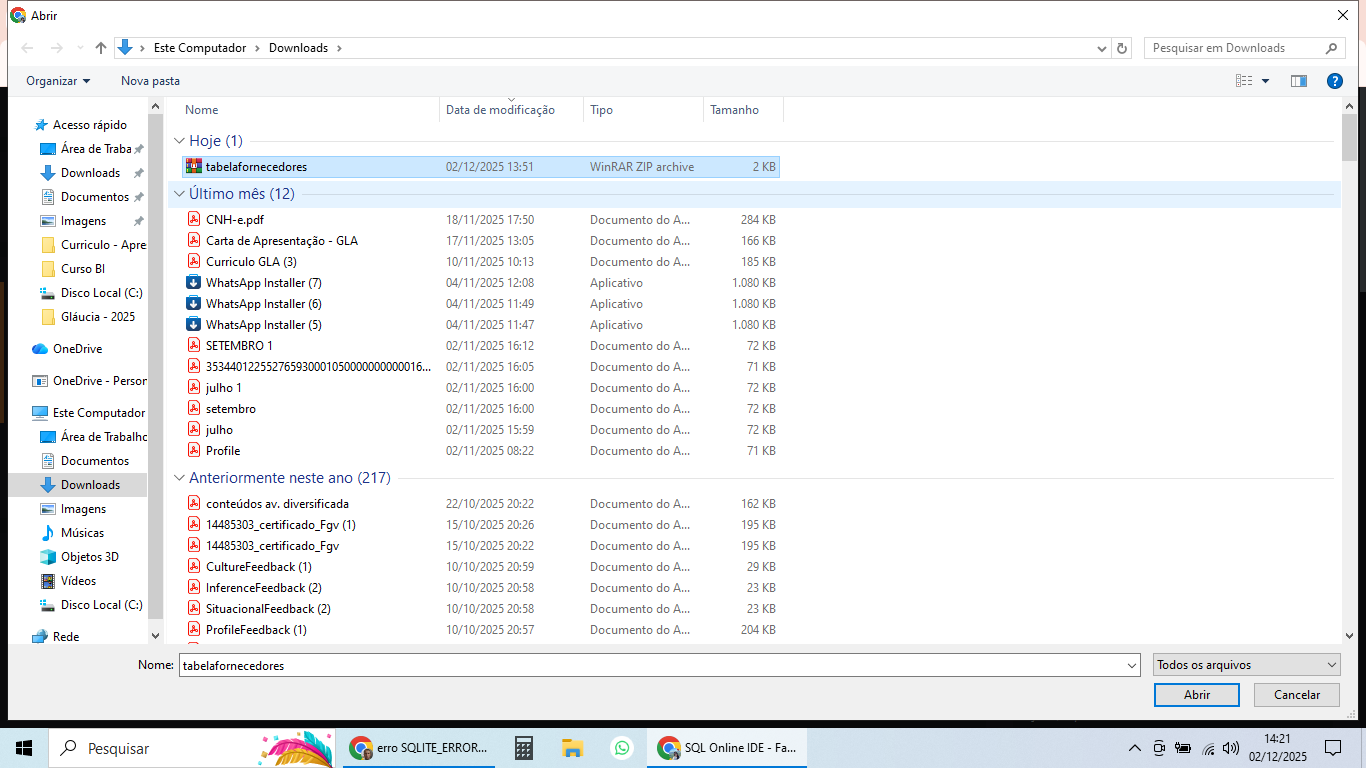The height and width of the screenshot is (768, 1366).
Task: Open WhatsApp from the taskbar
Action: (x=622, y=748)
